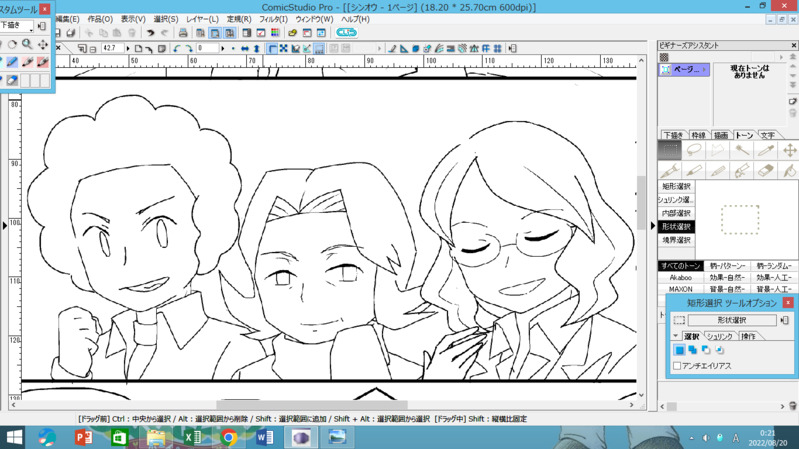Viewport: 799px width, 449px height.
Task: Toggle the snap corner icon in the toolbar
Action: 272,48
